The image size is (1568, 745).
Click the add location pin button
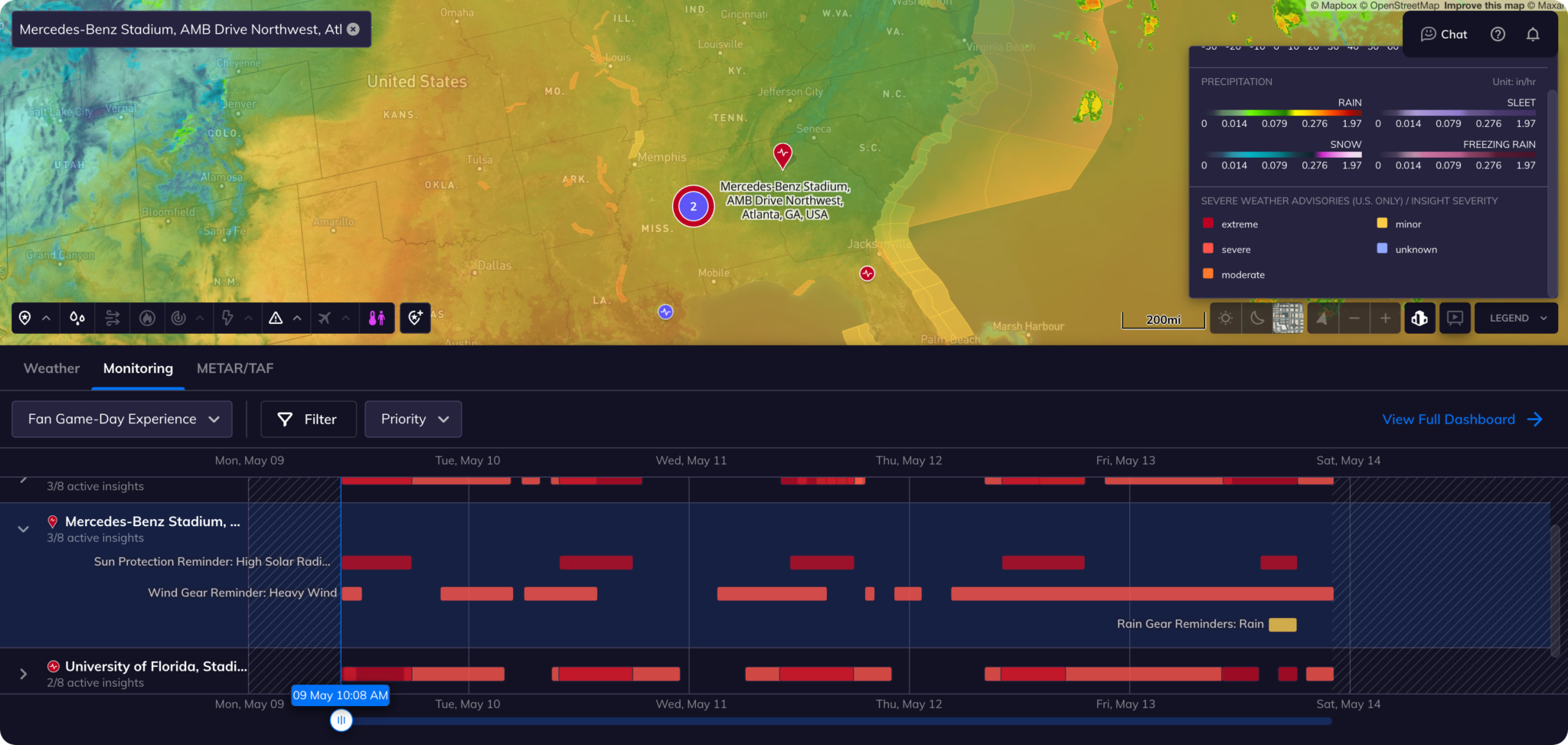pyautogui.click(x=415, y=318)
